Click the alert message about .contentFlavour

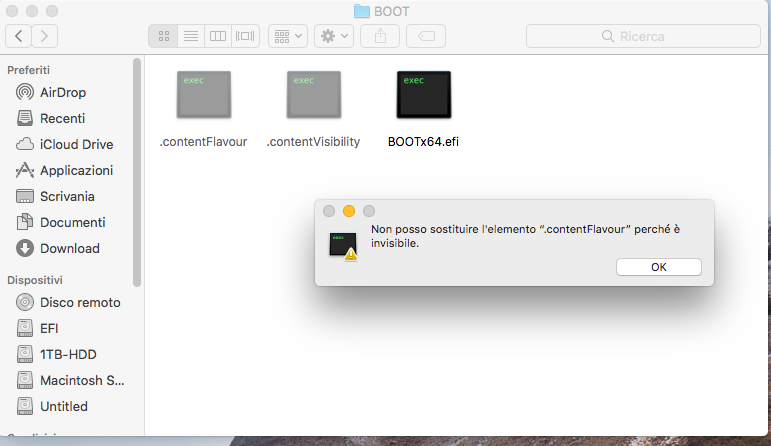click(x=525, y=236)
